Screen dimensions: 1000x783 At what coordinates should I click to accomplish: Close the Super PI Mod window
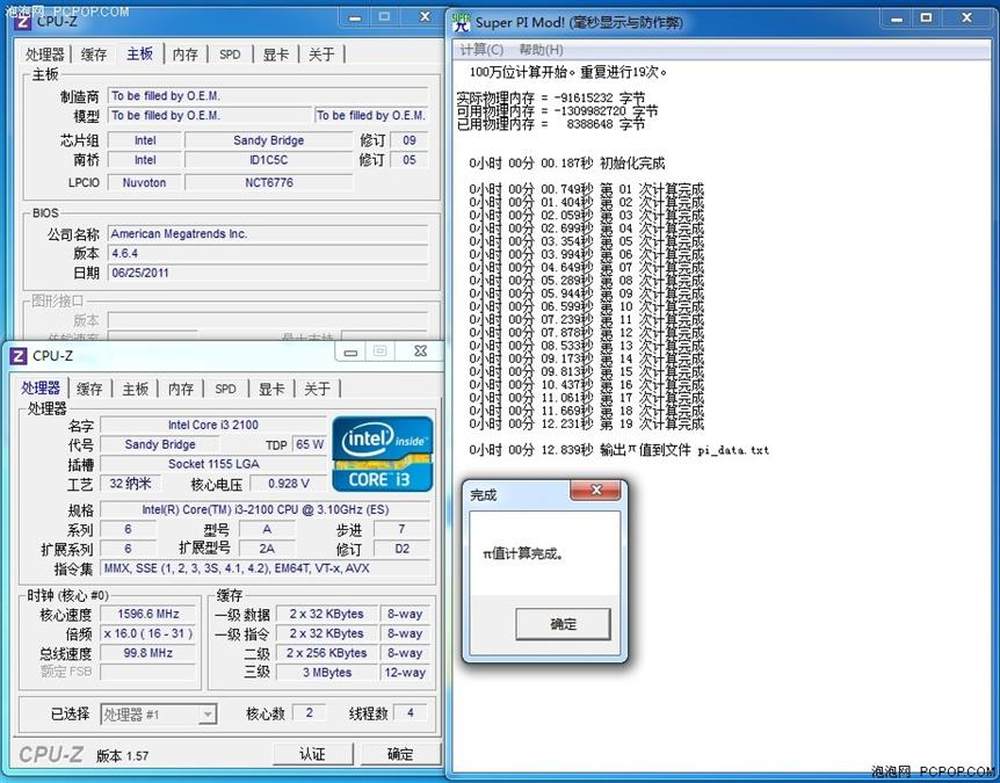[967, 18]
